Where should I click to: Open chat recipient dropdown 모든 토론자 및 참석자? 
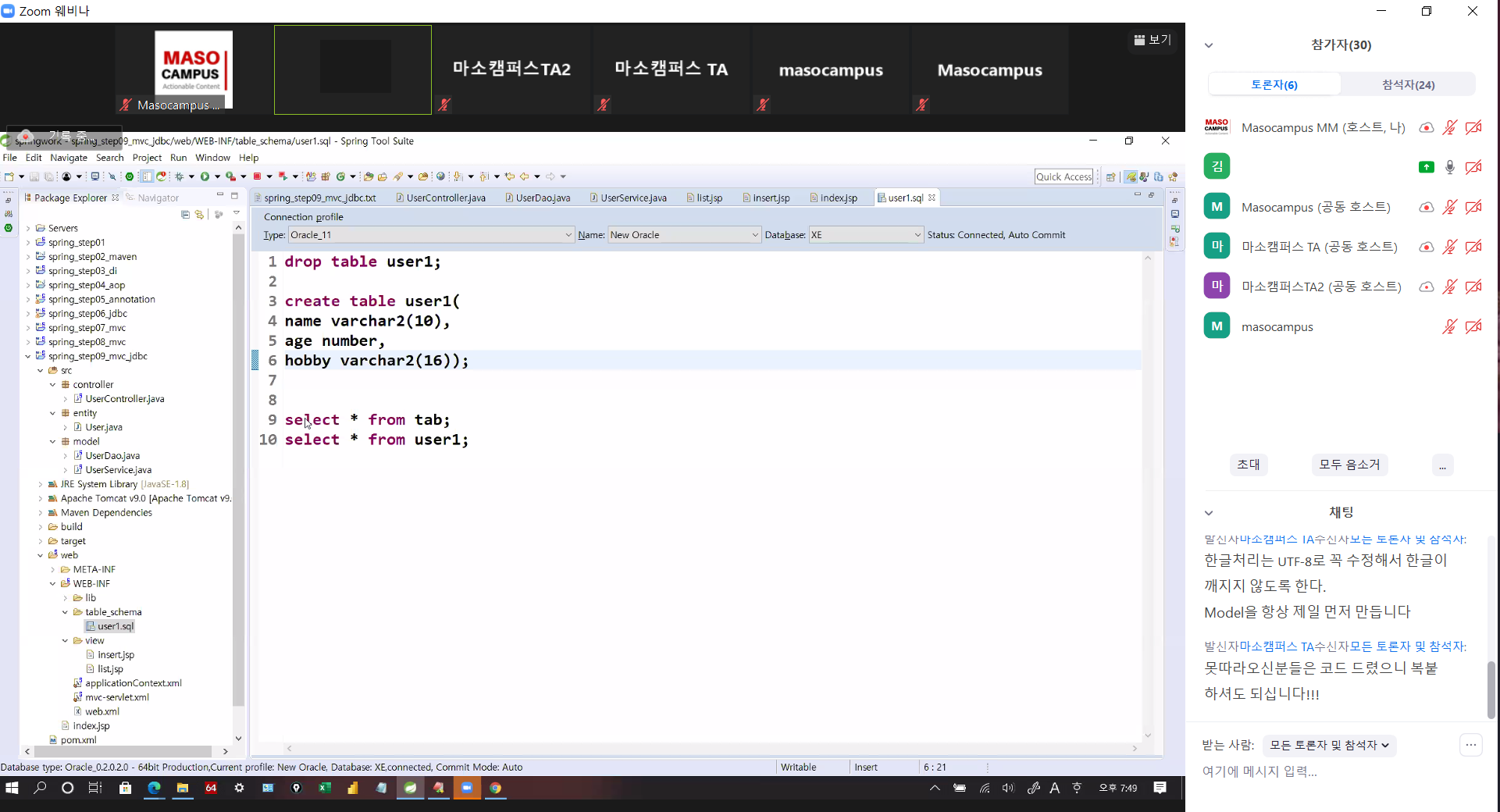(x=1329, y=745)
